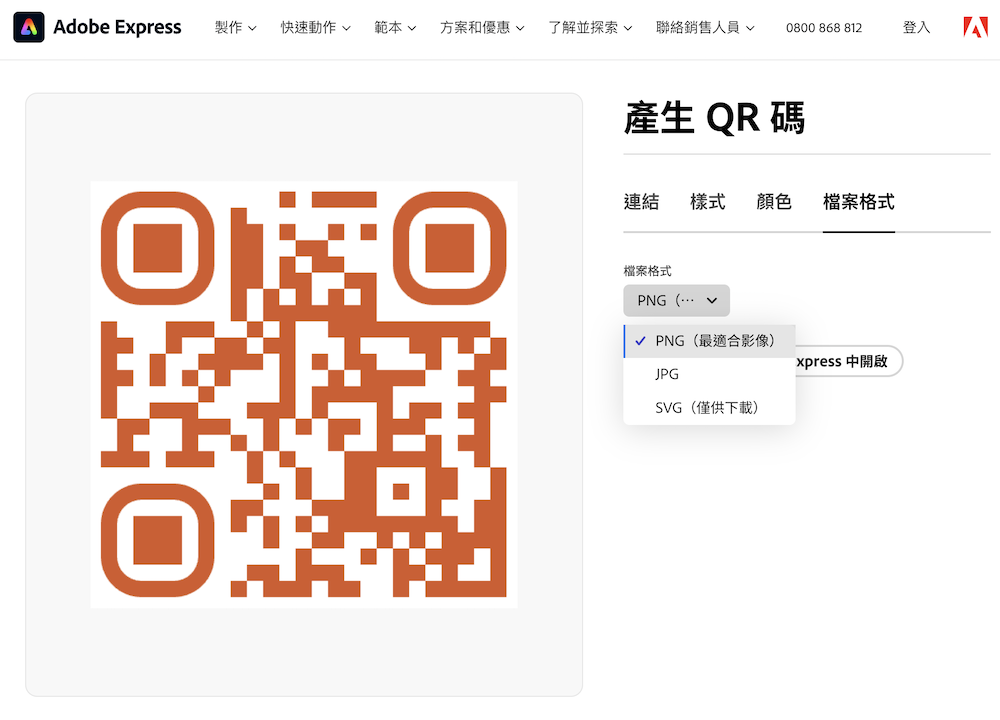Select the 檔案格式 tab
This screenshot has height=720, width=1000.
click(x=858, y=202)
